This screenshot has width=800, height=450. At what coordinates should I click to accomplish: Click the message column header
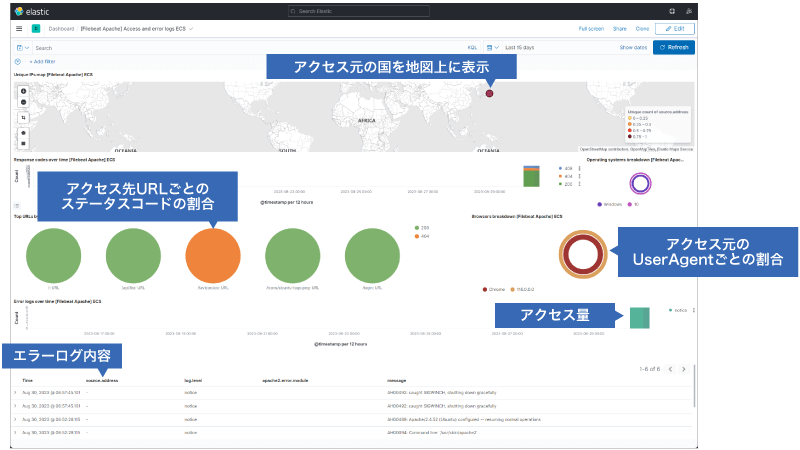396,381
